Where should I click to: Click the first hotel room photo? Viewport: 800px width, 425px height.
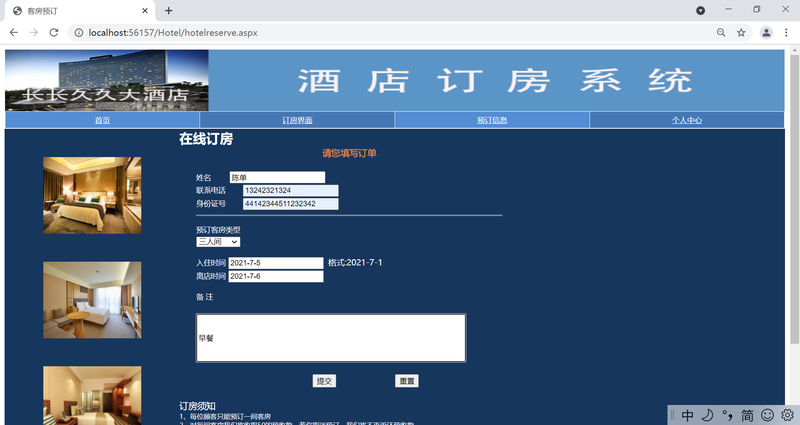coord(92,195)
